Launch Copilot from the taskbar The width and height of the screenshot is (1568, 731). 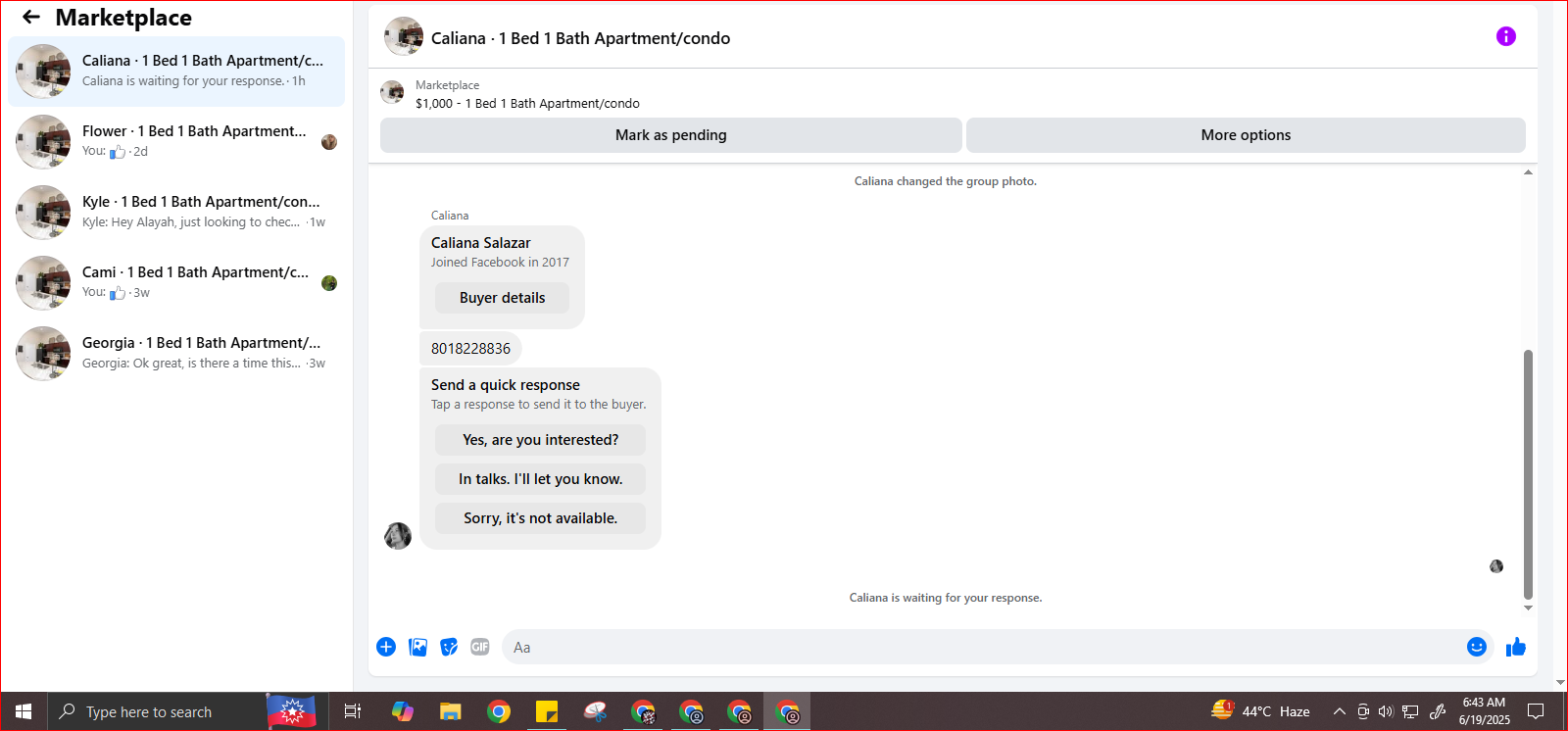pyautogui.click(x=402, y=711)
